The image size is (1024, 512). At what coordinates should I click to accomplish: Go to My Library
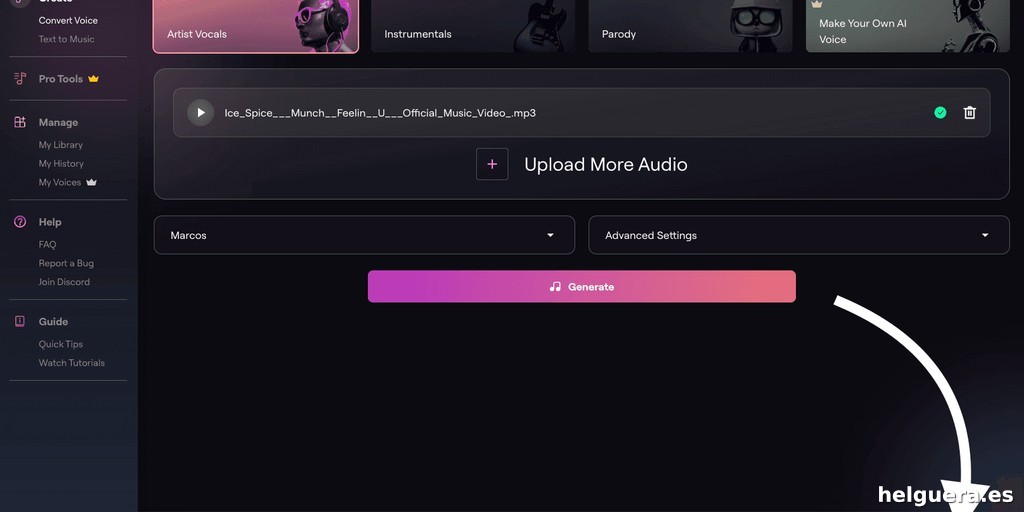(61, 145)
